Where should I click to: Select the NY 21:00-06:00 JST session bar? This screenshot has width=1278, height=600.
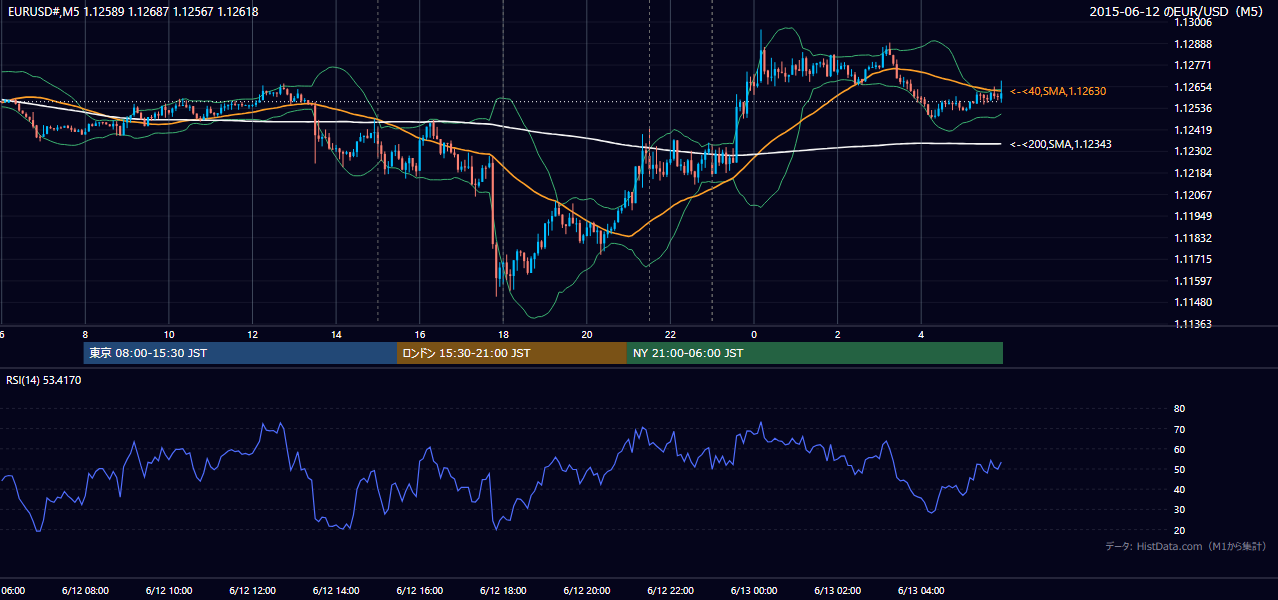pyautogui.click(x=815, y=353)
